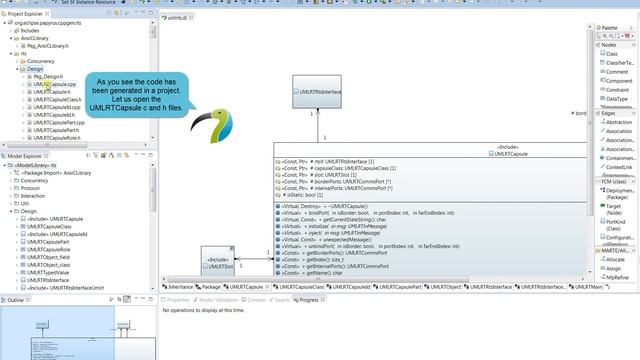The height and width of the screenshot is (360, 640).
Task: Select UMLRTCapsuleClass.h file
Action: [x=57, y=100]
